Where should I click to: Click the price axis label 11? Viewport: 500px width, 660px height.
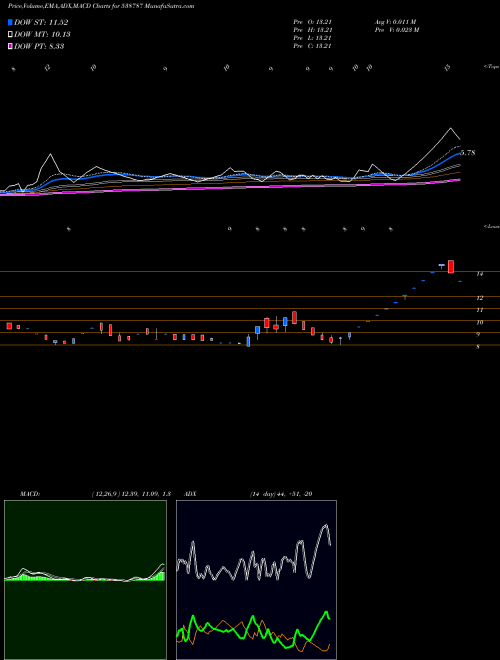479,310
